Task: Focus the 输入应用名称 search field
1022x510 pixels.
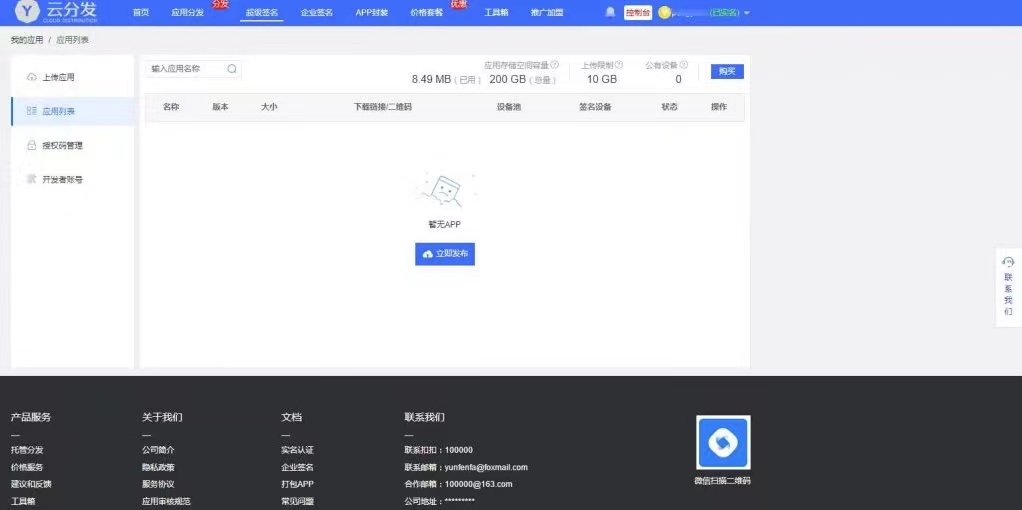Action: click(x=186, y=69)
